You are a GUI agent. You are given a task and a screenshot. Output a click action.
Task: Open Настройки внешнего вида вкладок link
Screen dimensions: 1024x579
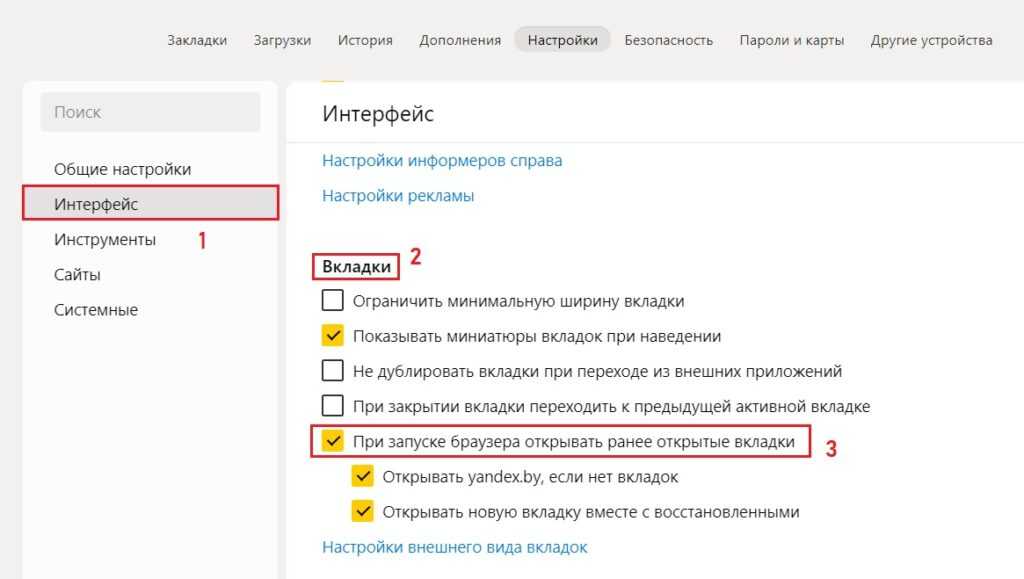pos(455,547)
